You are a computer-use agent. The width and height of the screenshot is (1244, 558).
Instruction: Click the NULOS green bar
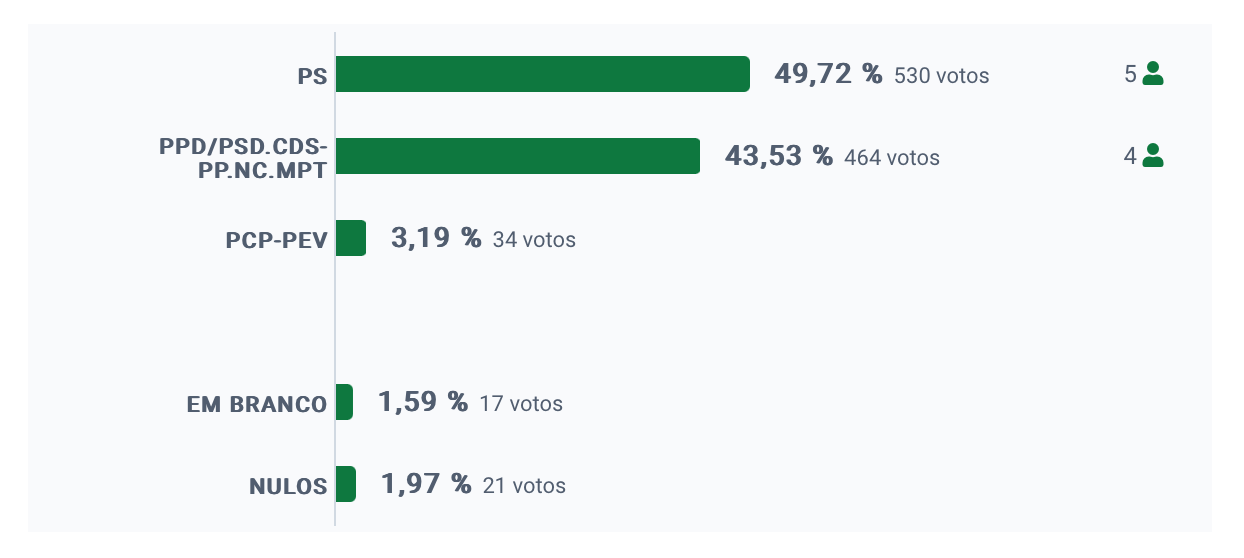[346, 484]
